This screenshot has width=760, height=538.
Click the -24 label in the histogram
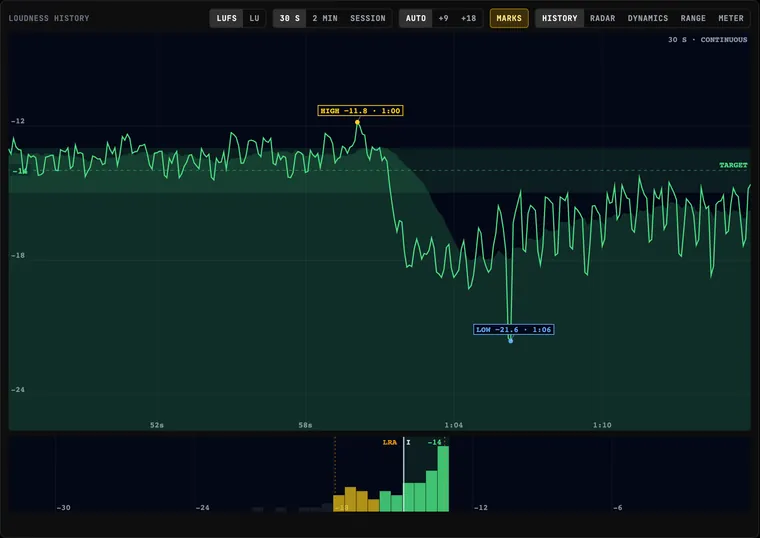[203, 508]
